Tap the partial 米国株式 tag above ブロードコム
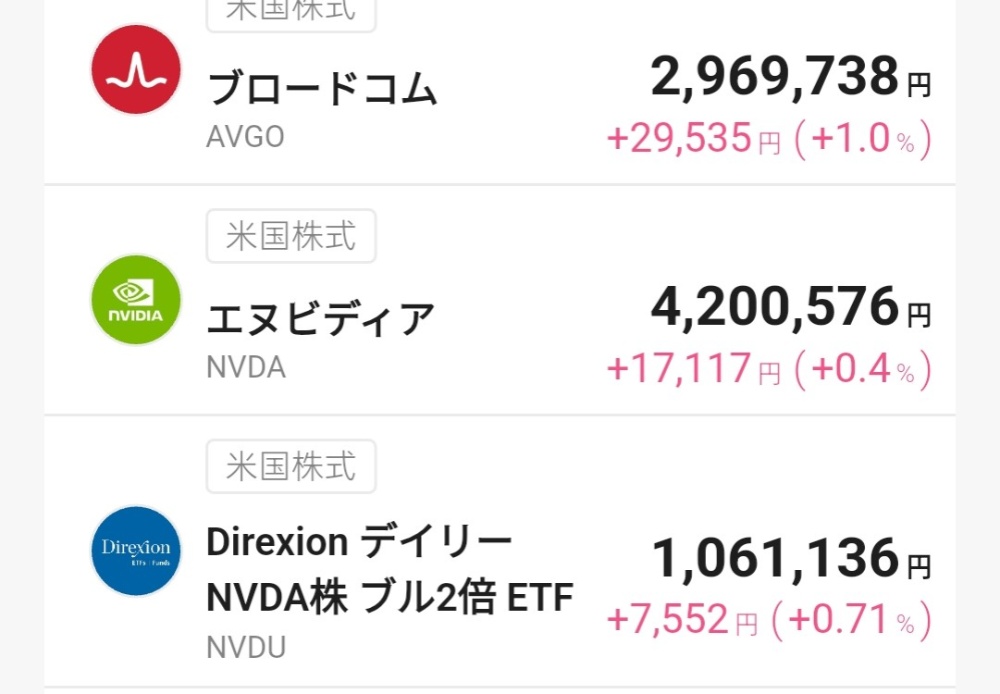1000x694 pixels. [291, 15]
